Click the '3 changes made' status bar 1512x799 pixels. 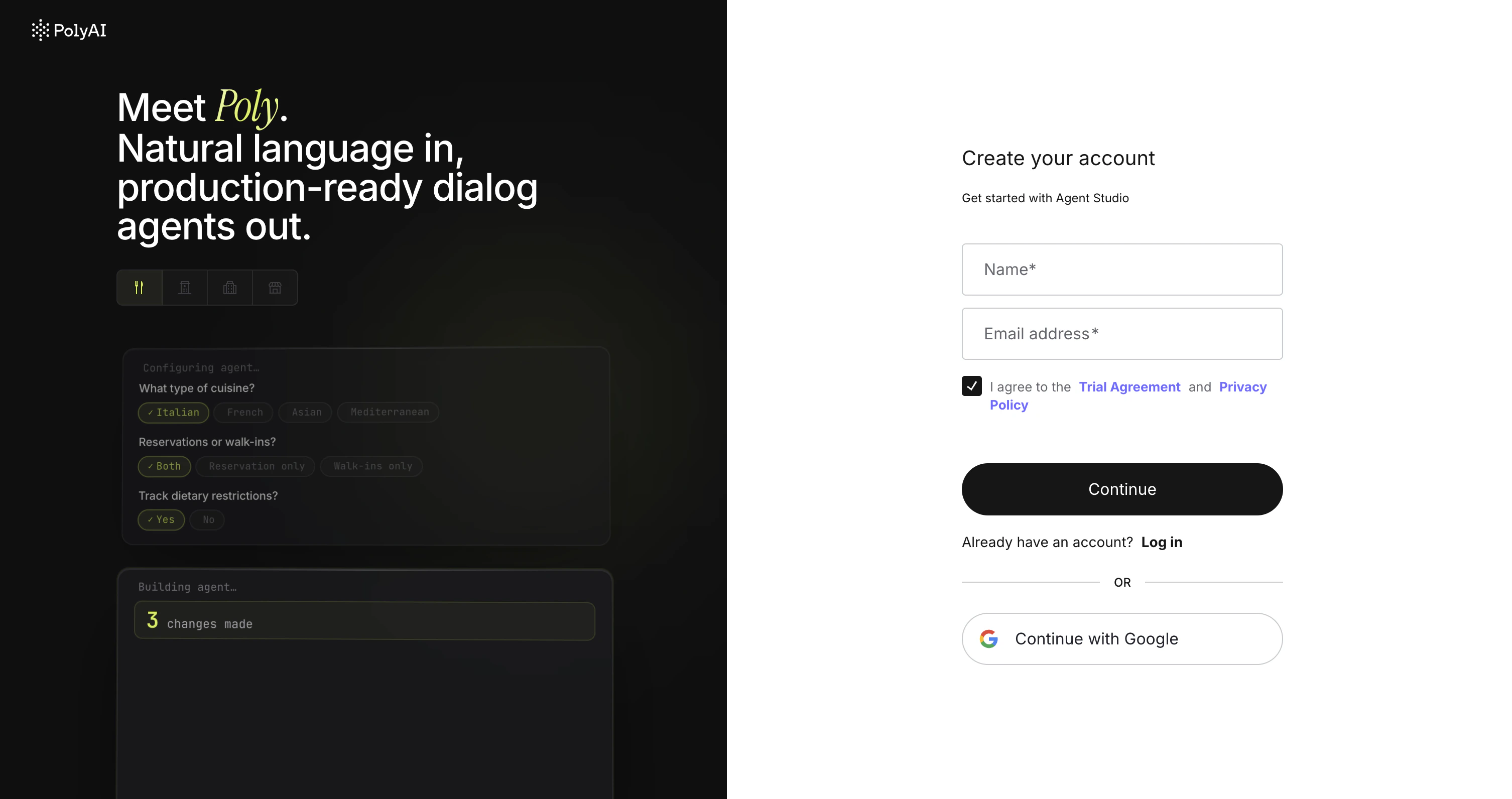(x=364, y=621)
